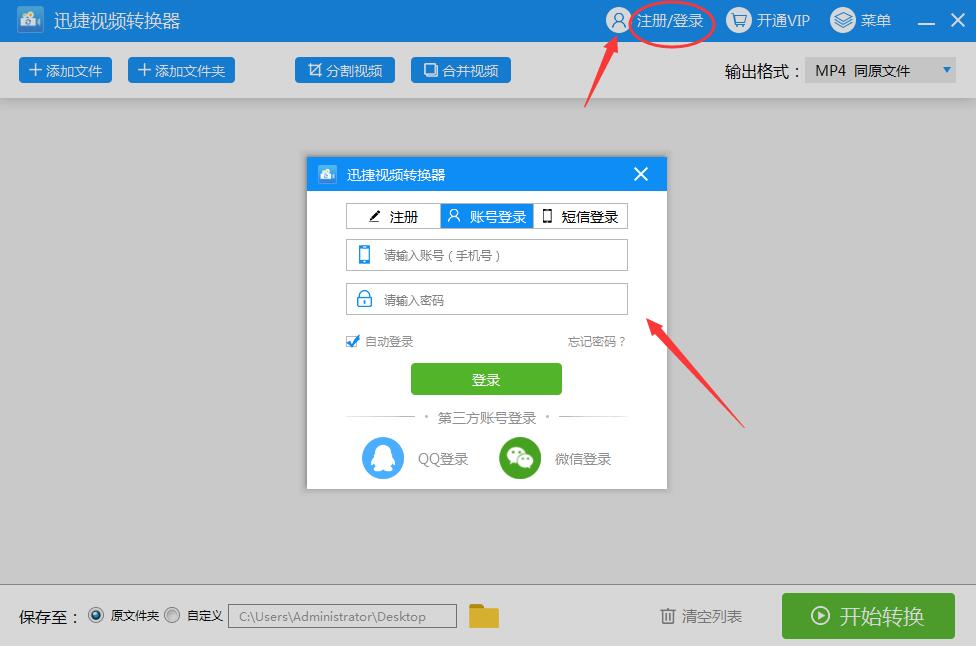Select the Split Video (分割视频) tool
The width and height of the screenshot is (976, 646).
(x=344, y=70)
